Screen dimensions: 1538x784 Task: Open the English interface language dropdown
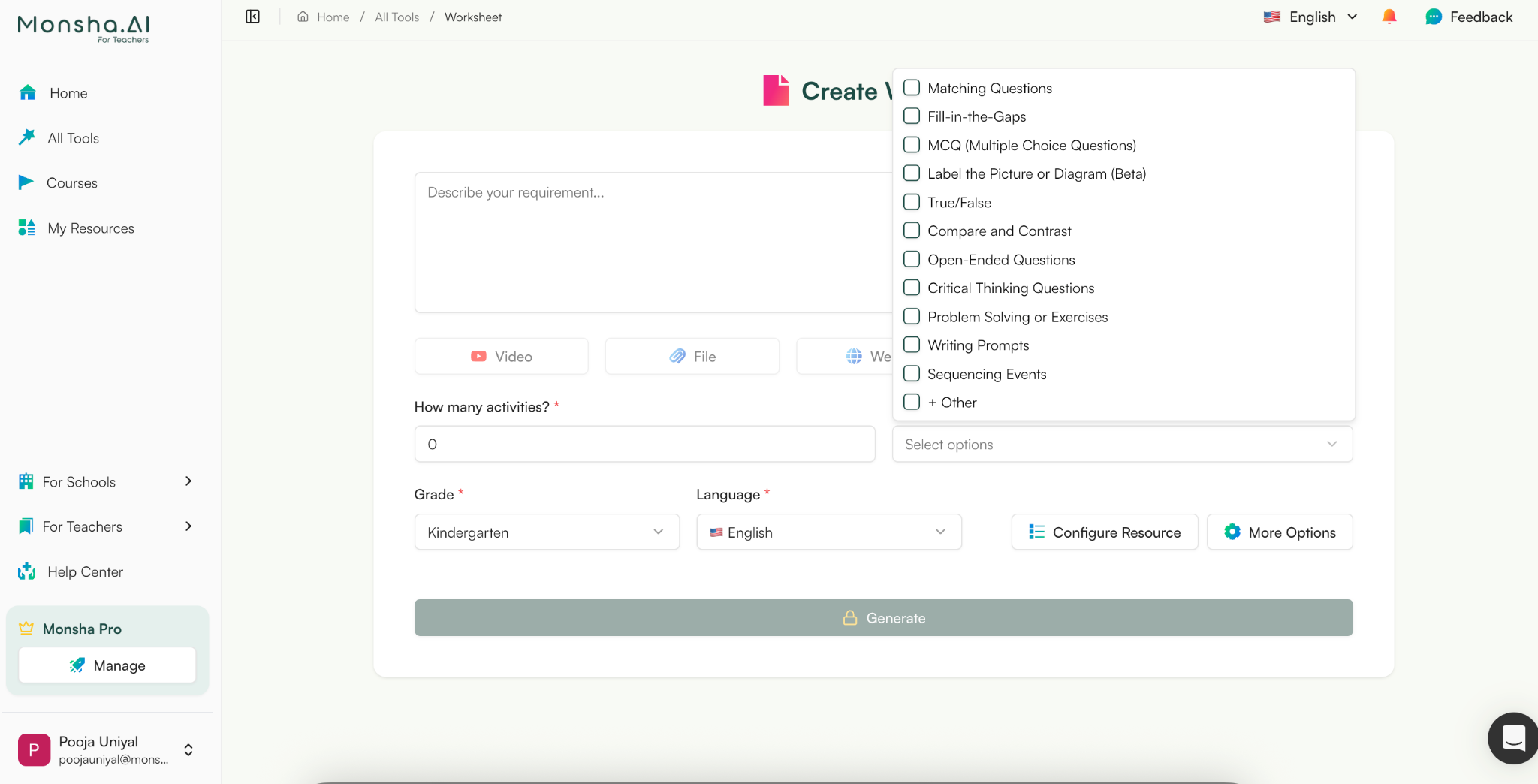pos(1310,16)
